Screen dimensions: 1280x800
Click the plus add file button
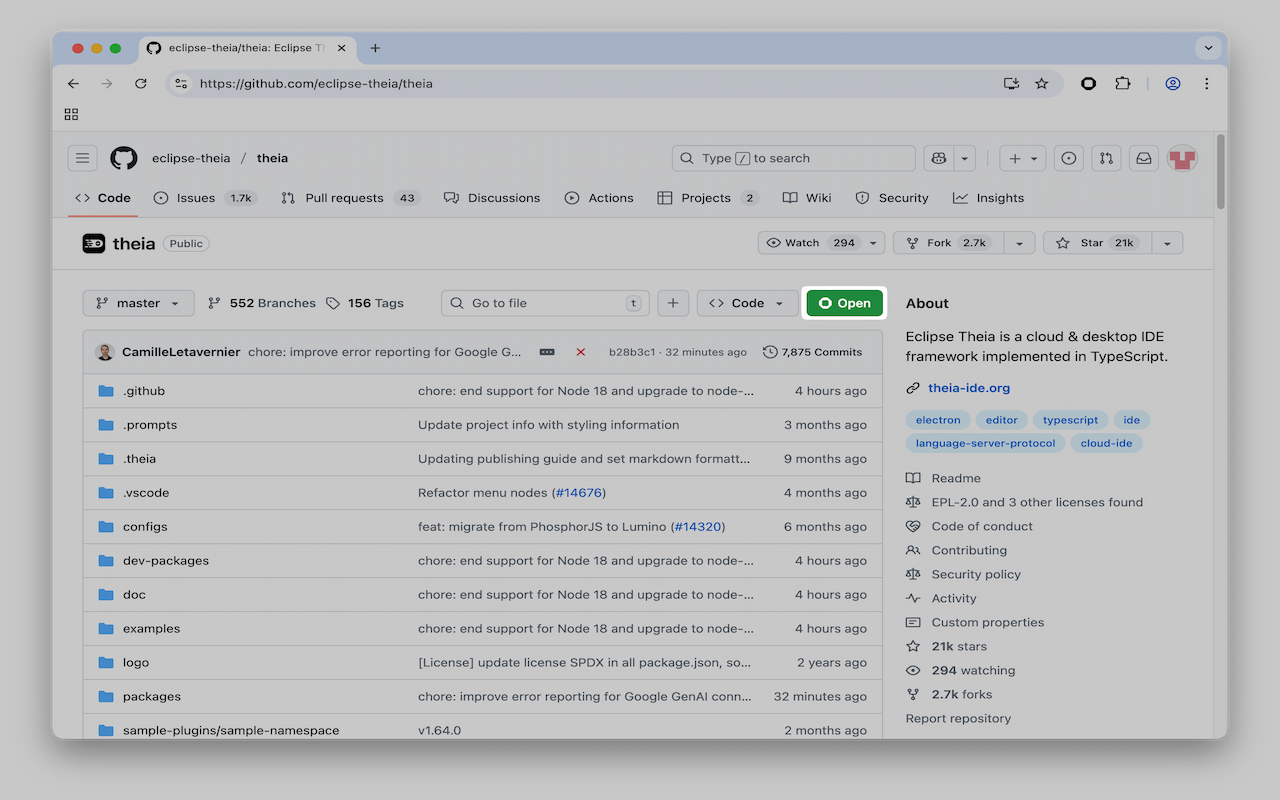673,303
